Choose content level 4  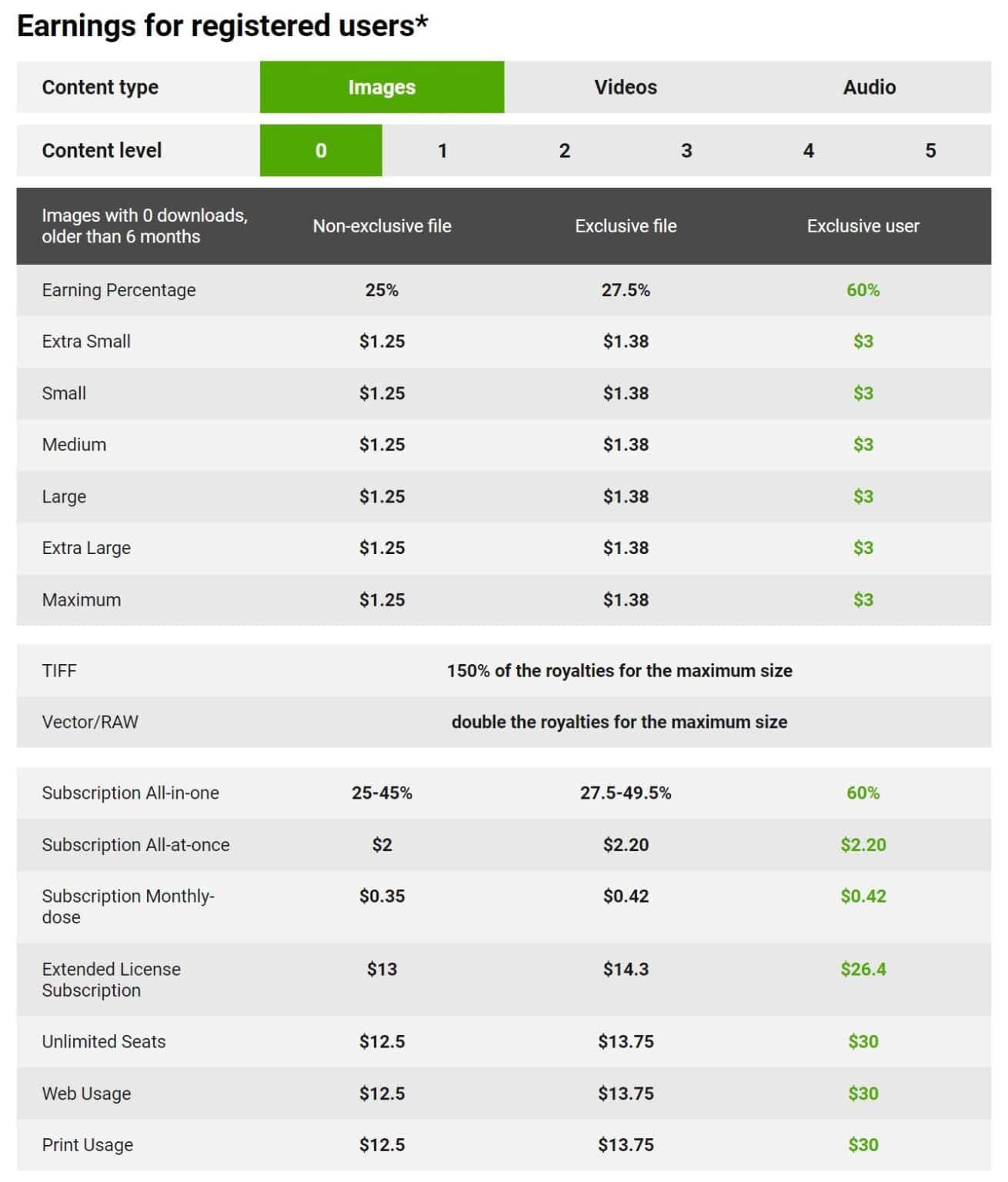(x=808, y=150)
